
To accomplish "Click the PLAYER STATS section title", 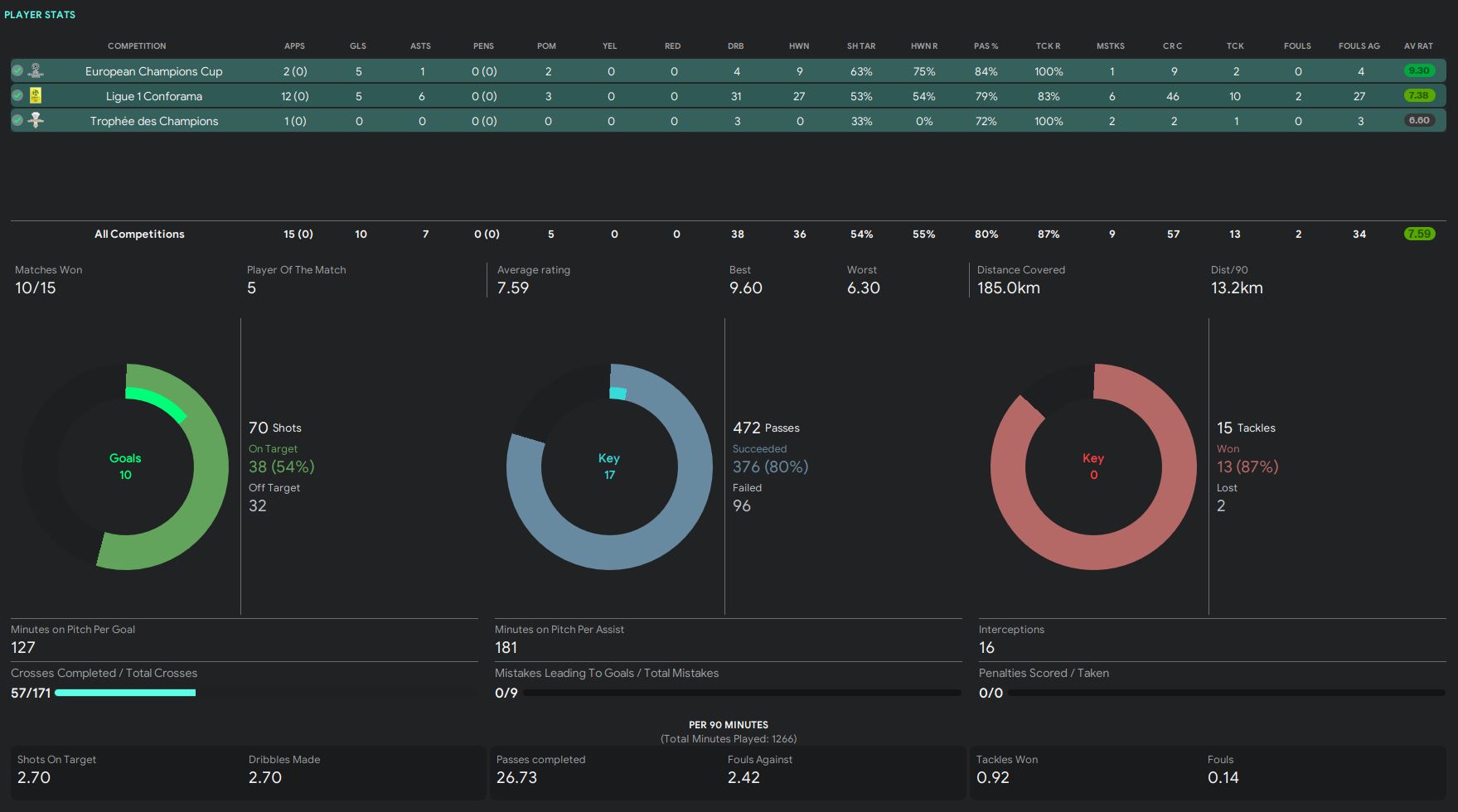I will [x=40, y=14].
